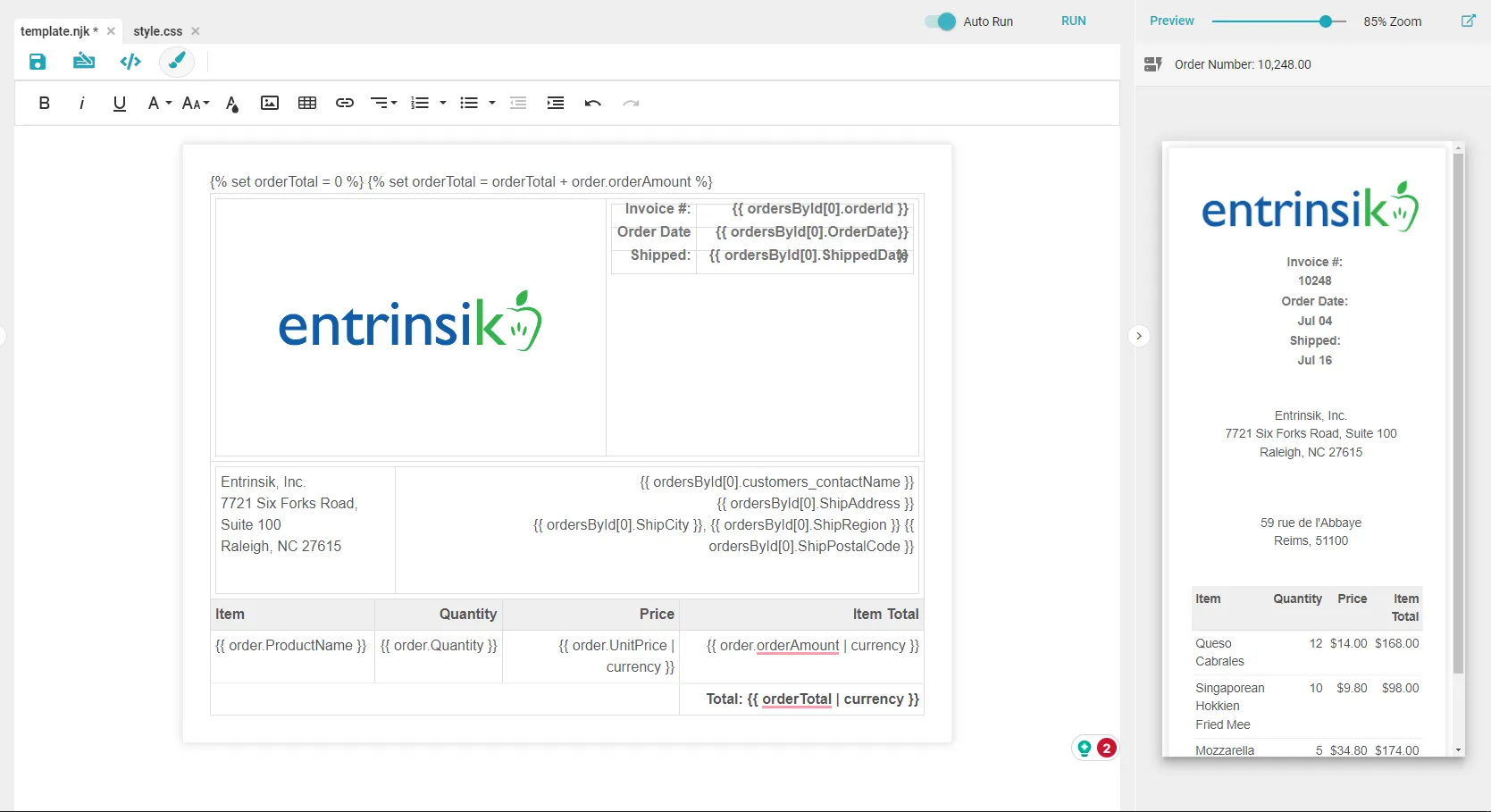
Task: Click the entrinsik logo in the template editor
Action: click(410, 322)
